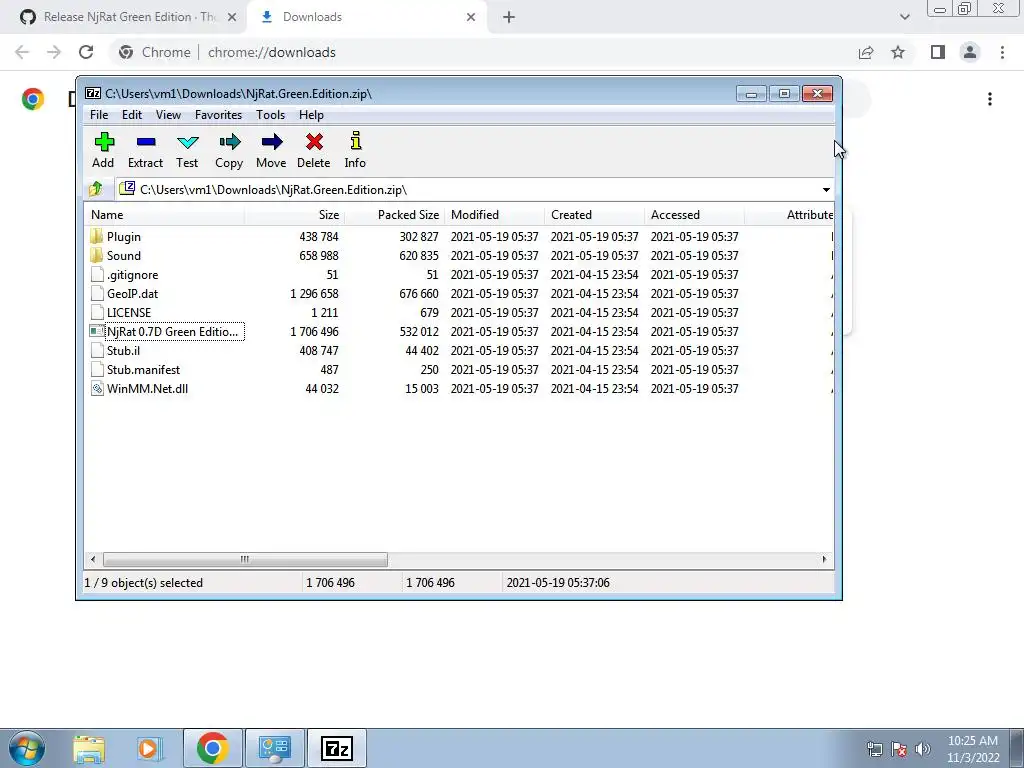Click the Copy toolbar icon
The image size is (1024, 768).
pyautogui.click(x=229, y=150)
